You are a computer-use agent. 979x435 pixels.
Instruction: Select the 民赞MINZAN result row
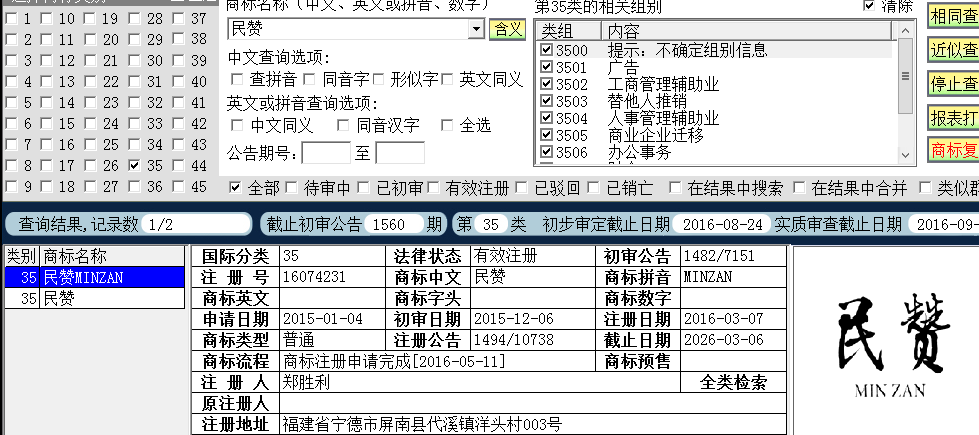pyautogui.click(x=94, y=278)
